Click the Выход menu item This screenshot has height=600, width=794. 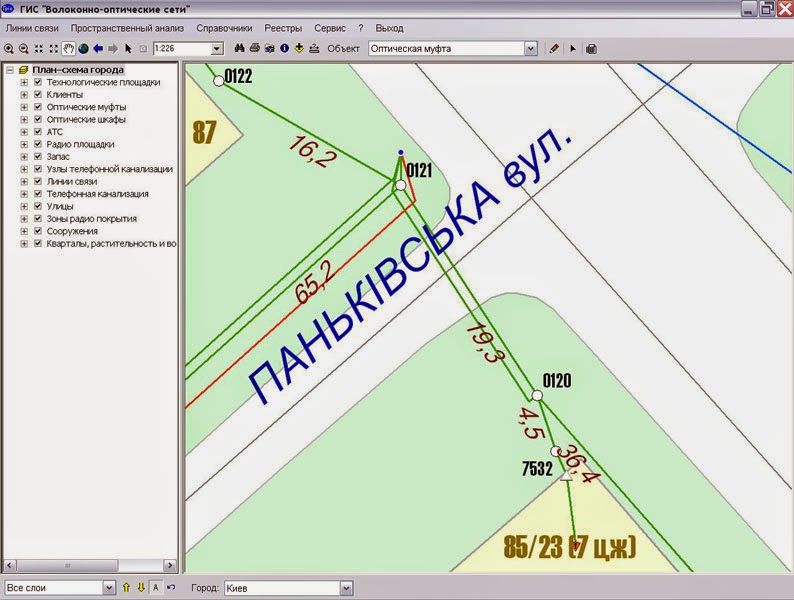tap(389, 28)
